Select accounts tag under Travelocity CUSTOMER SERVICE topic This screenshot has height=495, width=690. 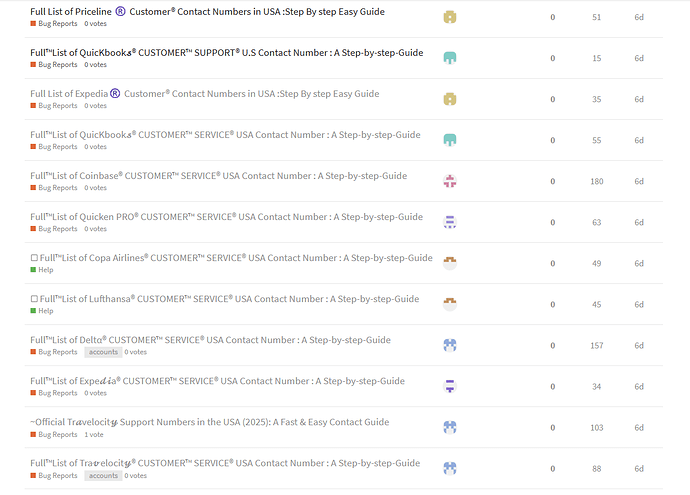103,475
